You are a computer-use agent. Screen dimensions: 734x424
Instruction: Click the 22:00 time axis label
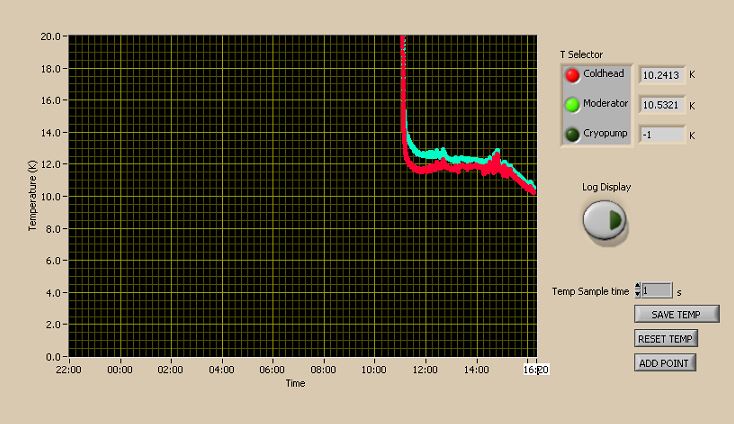point(68,370)
